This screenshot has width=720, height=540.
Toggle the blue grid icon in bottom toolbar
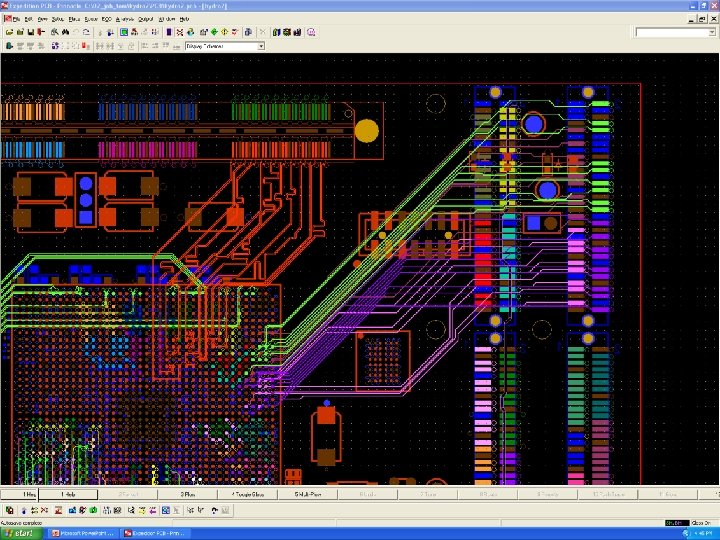[166, 510]
